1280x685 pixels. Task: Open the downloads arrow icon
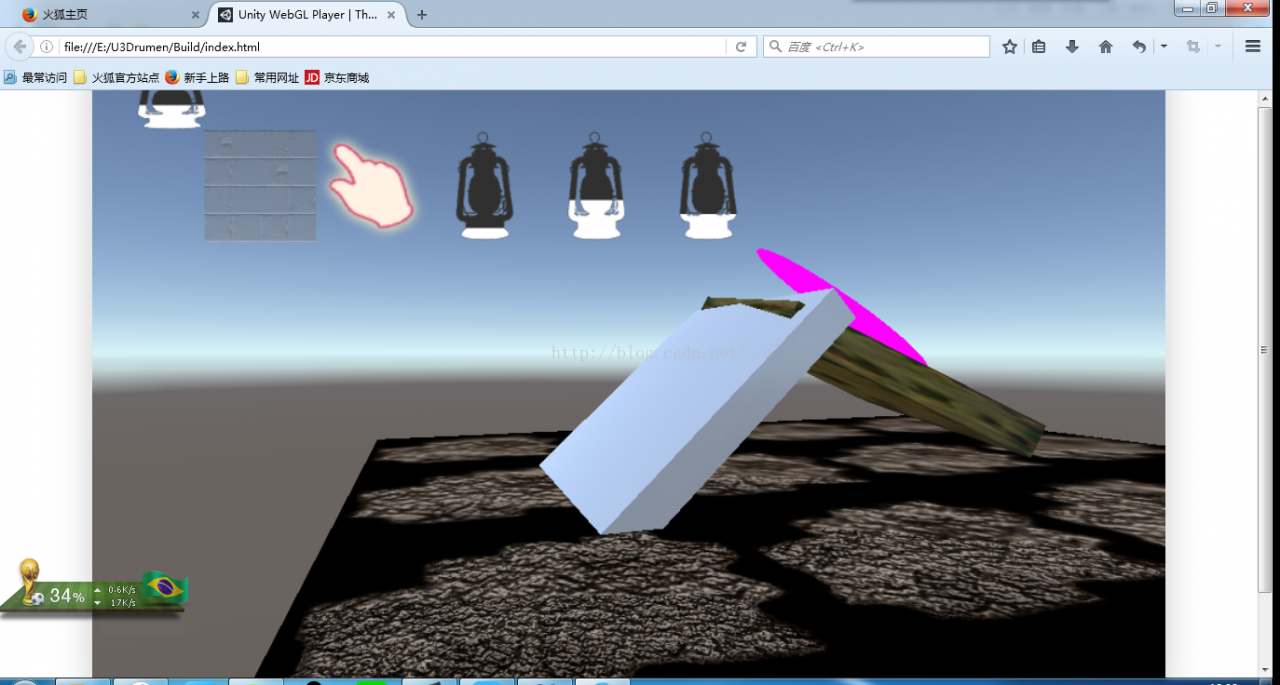click(x=1072, y=47)
